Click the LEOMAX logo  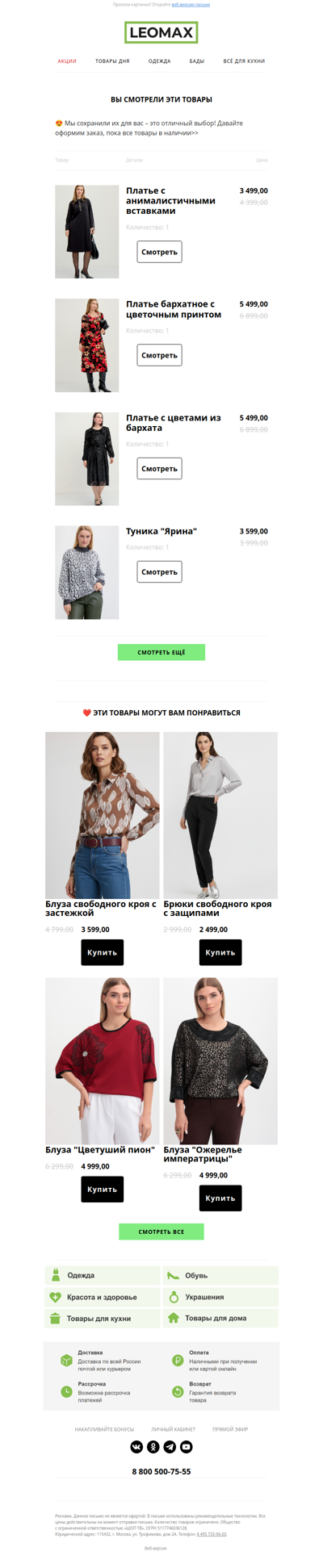pyautogui.click(x=161, y=33)
